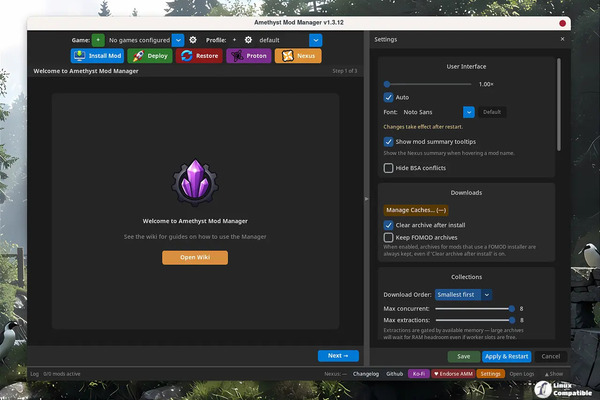The image size is (600, 400).
Task: Click the settings panel scrollbar
Action: (x=559, y=104)
